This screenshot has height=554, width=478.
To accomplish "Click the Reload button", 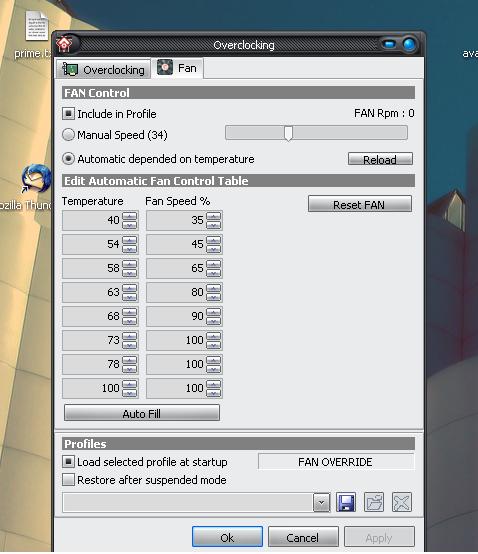I will pyautogui.click(x=380, y=159).
